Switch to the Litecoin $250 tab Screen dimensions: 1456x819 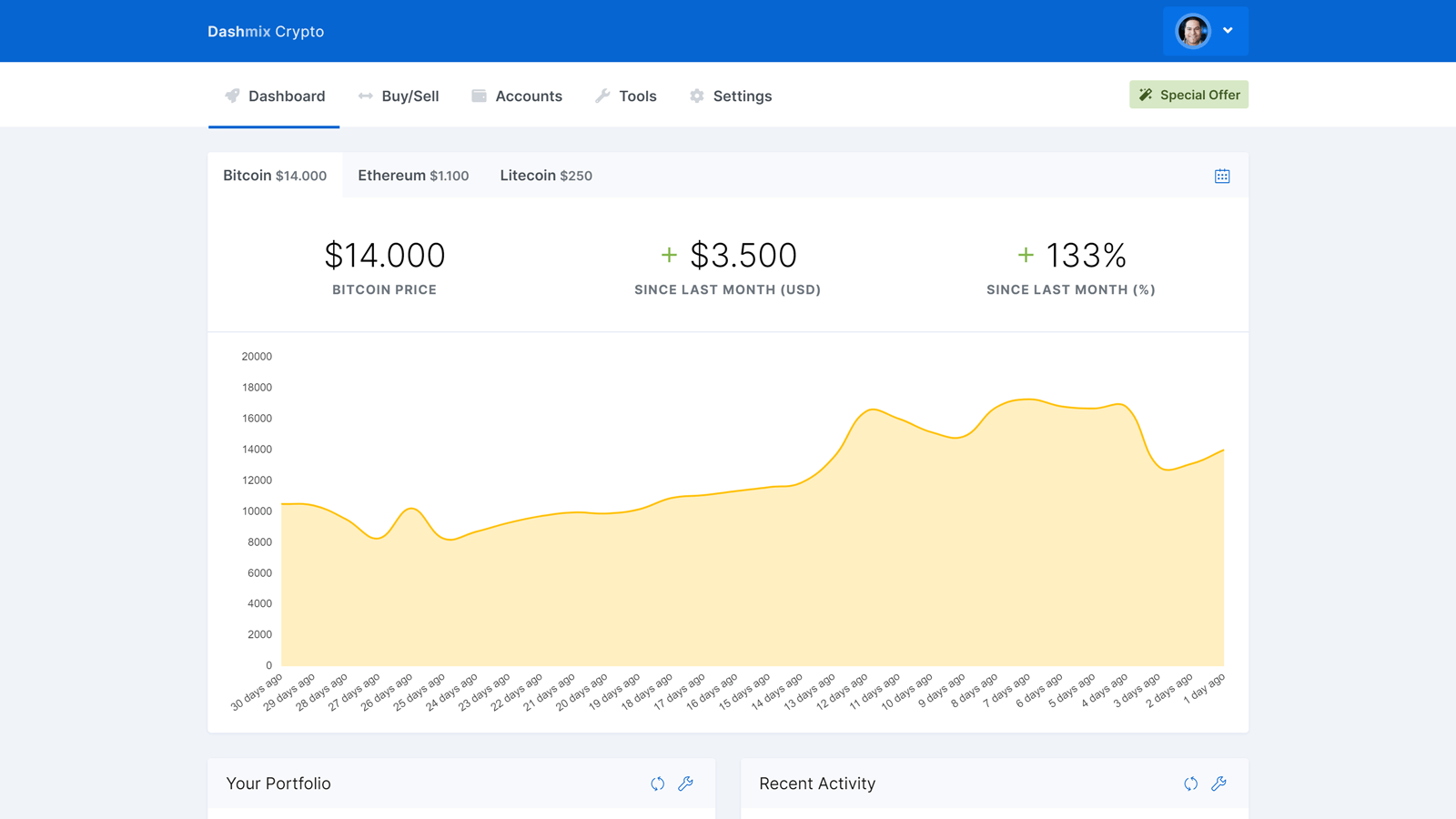tap(546, 176)
